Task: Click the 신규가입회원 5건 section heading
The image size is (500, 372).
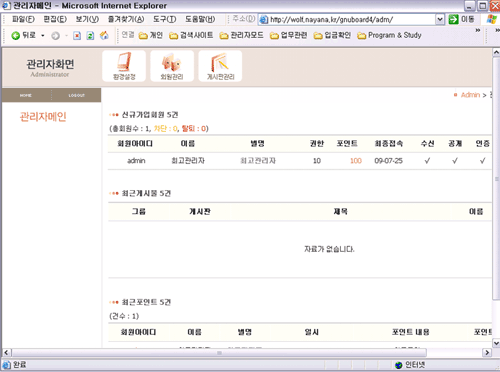Action: tap(150, 115)
